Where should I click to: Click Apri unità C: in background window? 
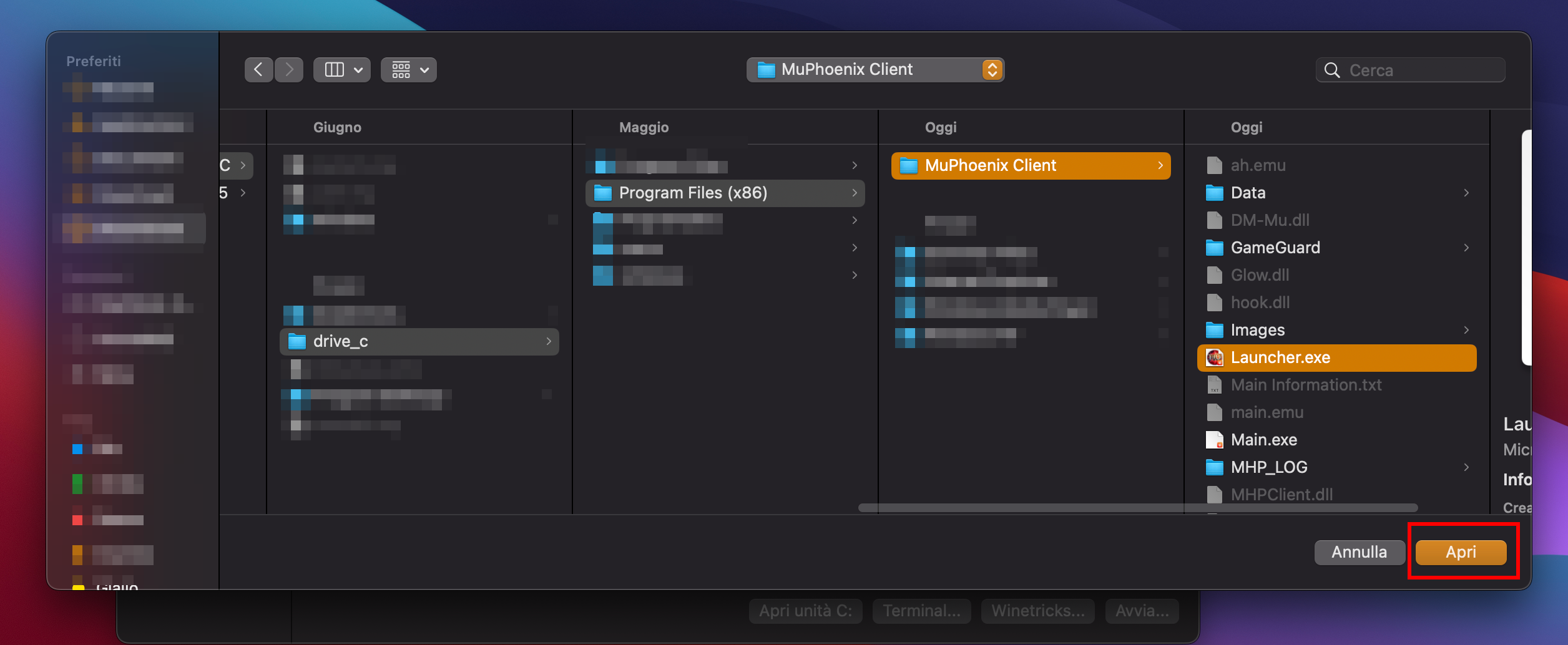tap(806, 611)
